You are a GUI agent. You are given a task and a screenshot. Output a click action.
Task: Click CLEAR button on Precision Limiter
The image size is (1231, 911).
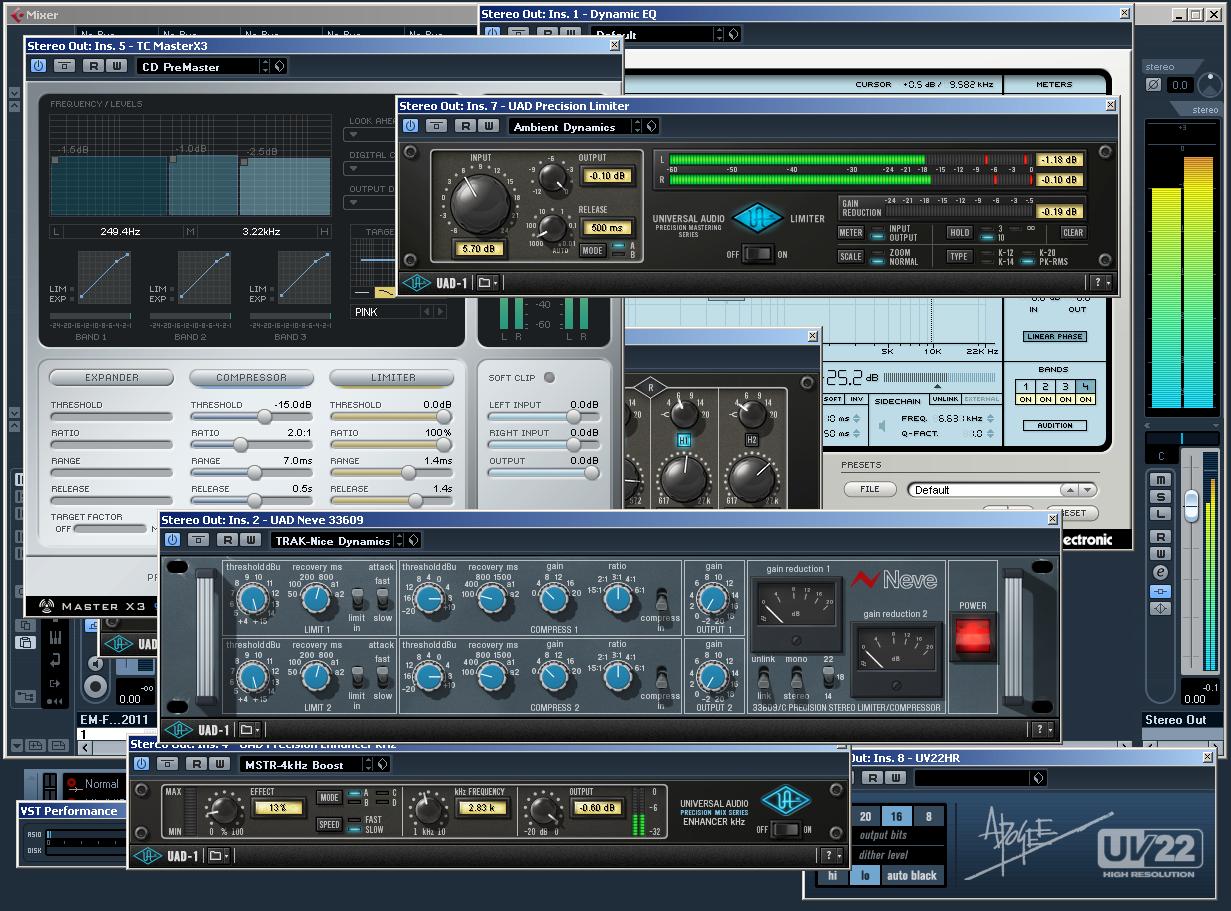[x=1073, y=233]
